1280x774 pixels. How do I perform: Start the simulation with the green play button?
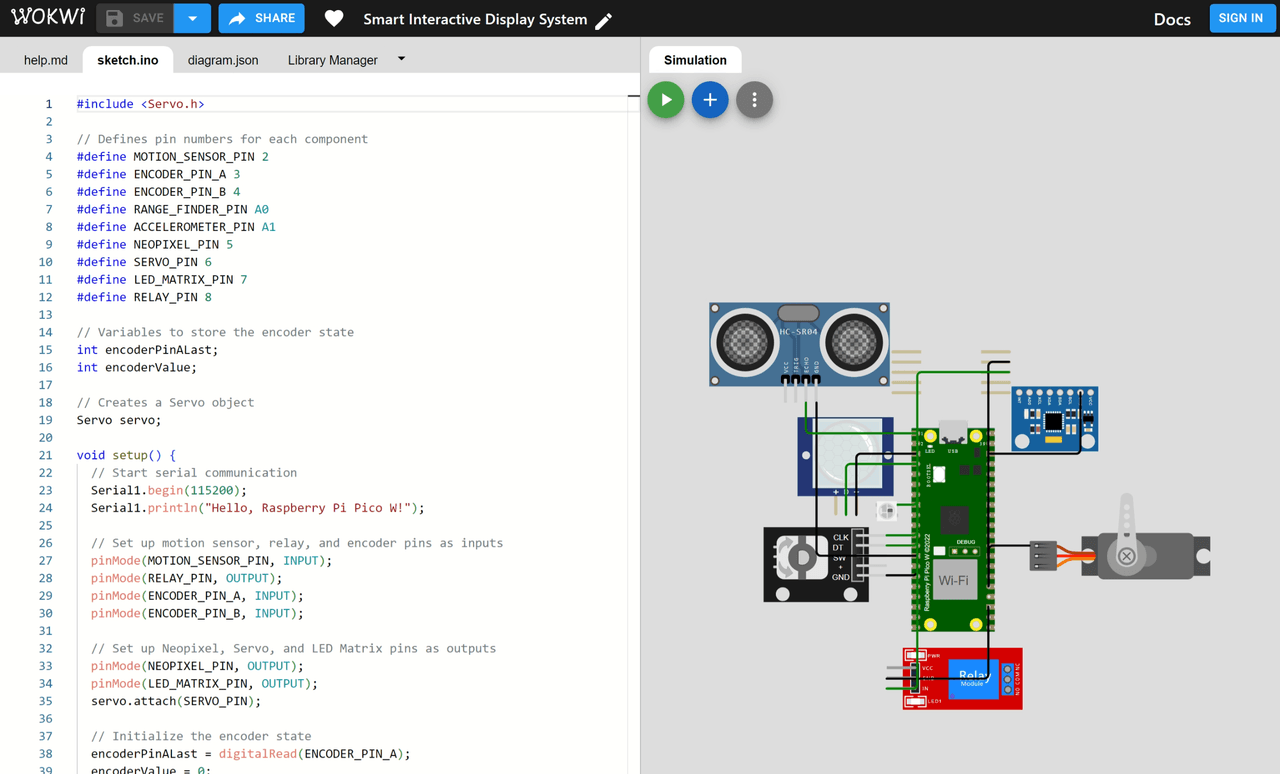click(x=666, y=100)
